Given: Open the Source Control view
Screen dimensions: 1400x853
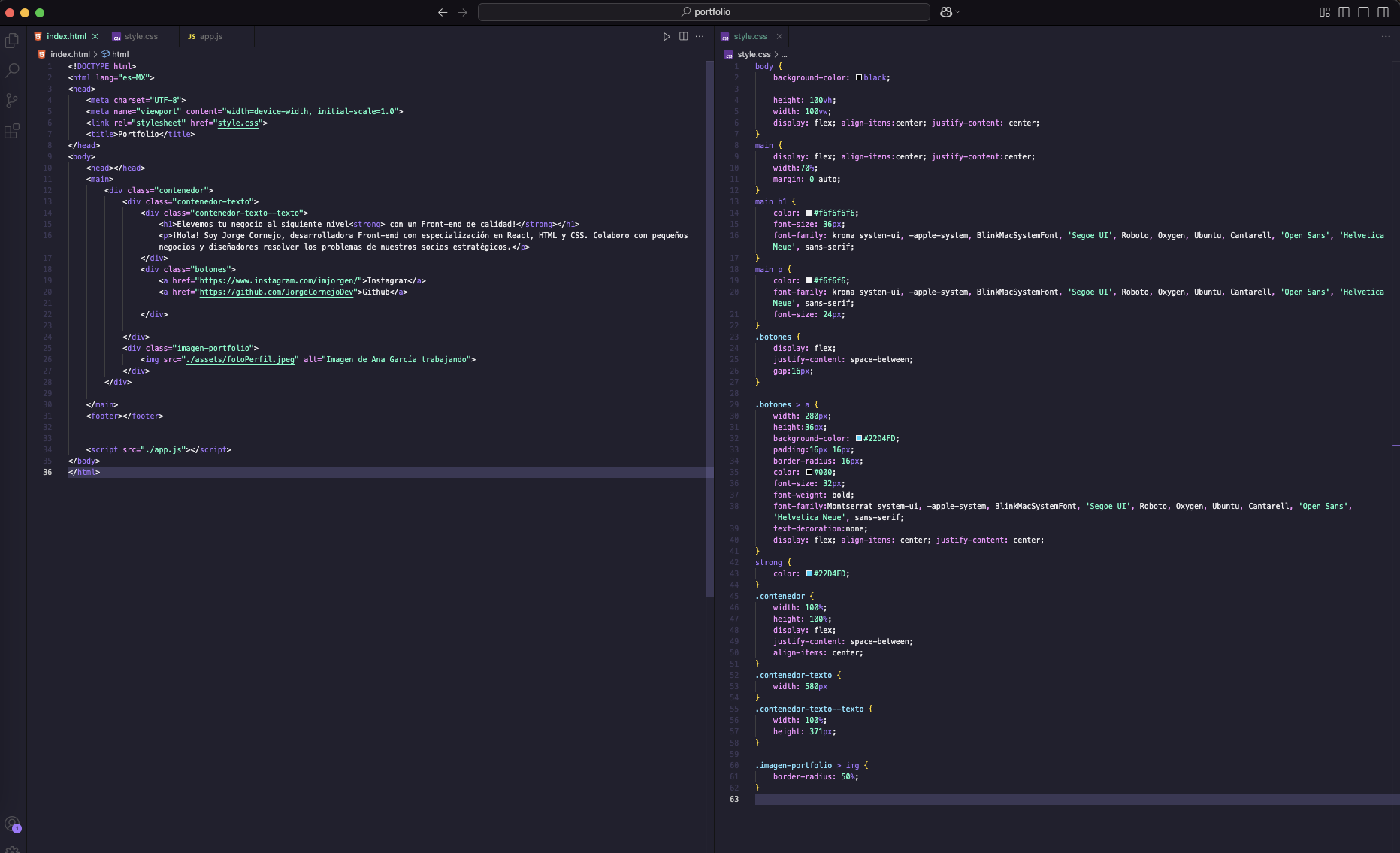Looking at the screenshot, I should [x=12, y=101].
